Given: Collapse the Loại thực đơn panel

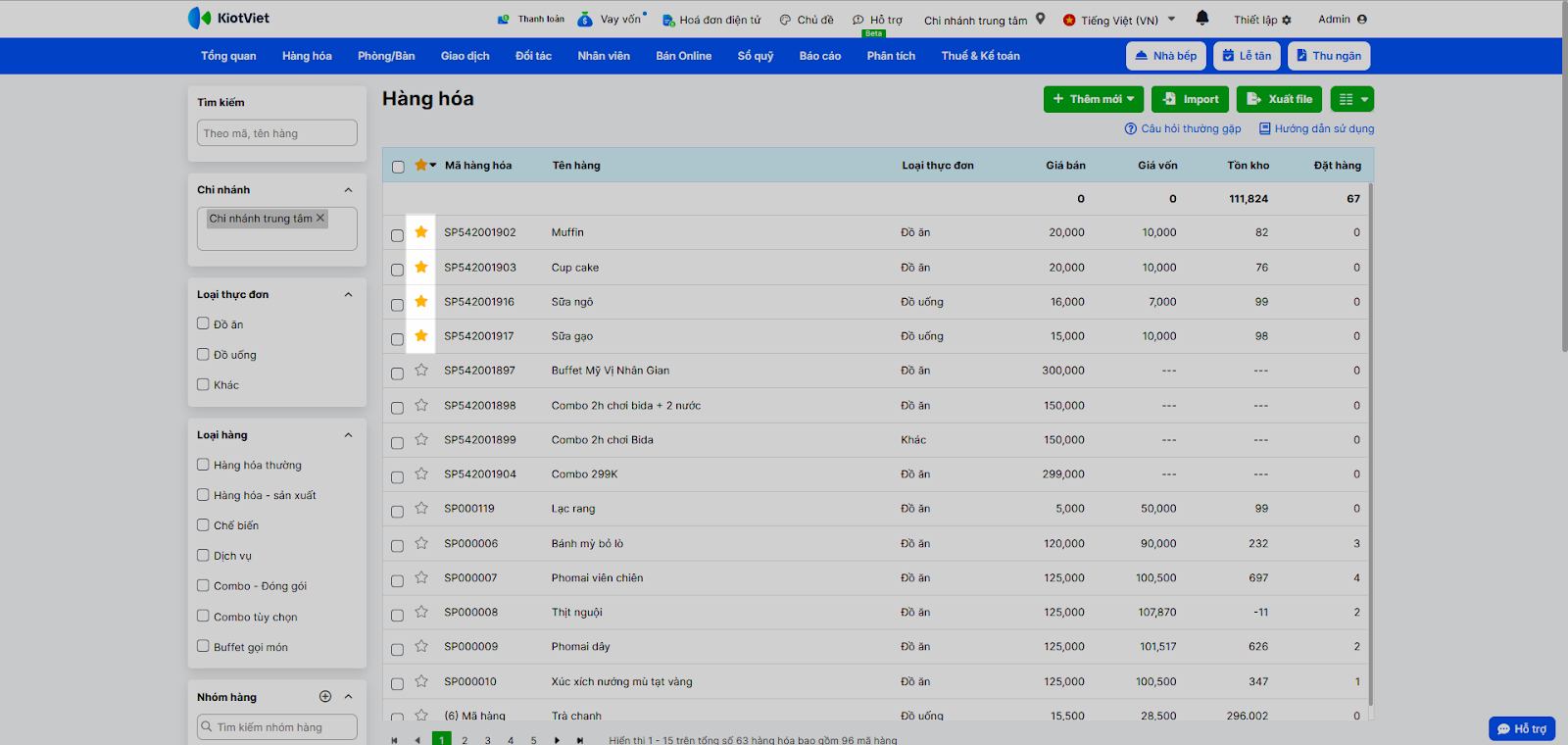Looking at the screenshot, I should pyautogui.click(x=348, y=294).
